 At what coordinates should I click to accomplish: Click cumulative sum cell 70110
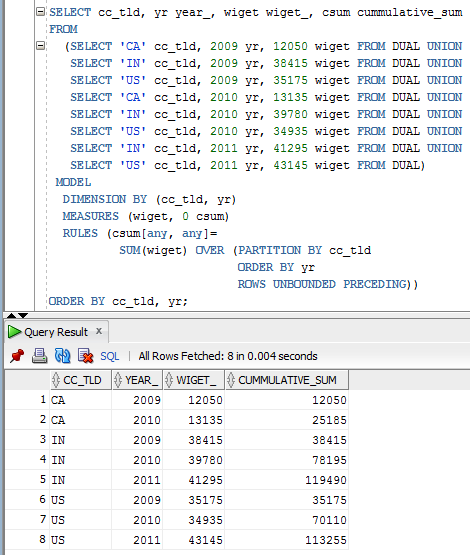click(287, 520)
